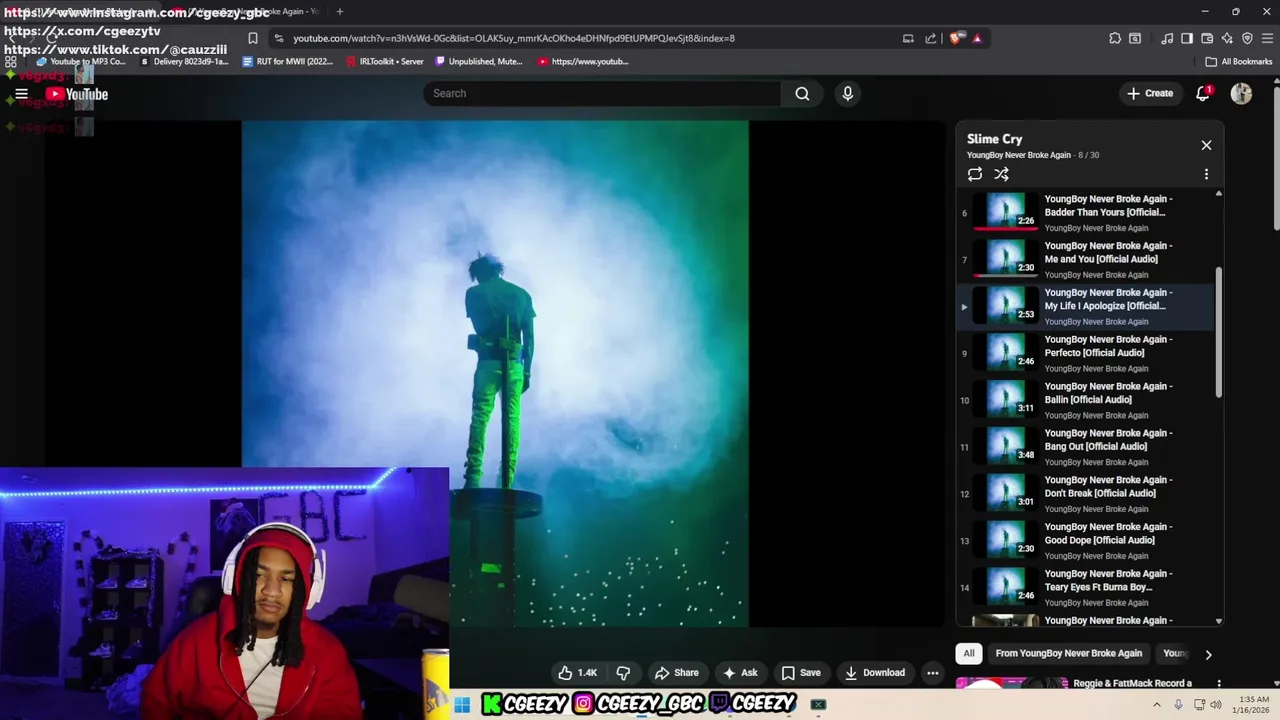This screenshot has width=1280, height=720.
Task: Click the YouTube logo
Action: tap(77, 94)
